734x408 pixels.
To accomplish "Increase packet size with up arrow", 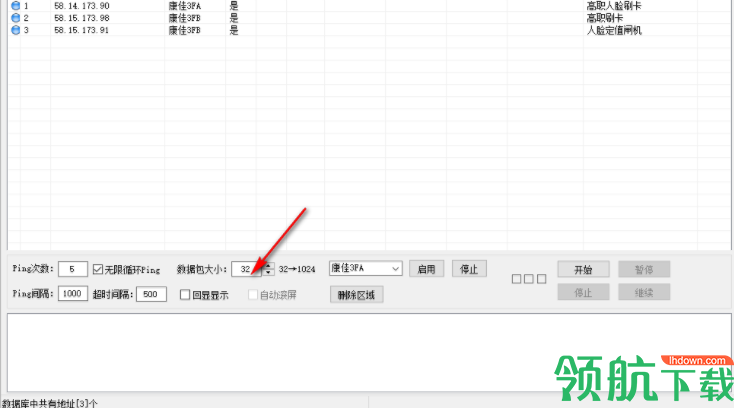I will (x=268, y=265).
